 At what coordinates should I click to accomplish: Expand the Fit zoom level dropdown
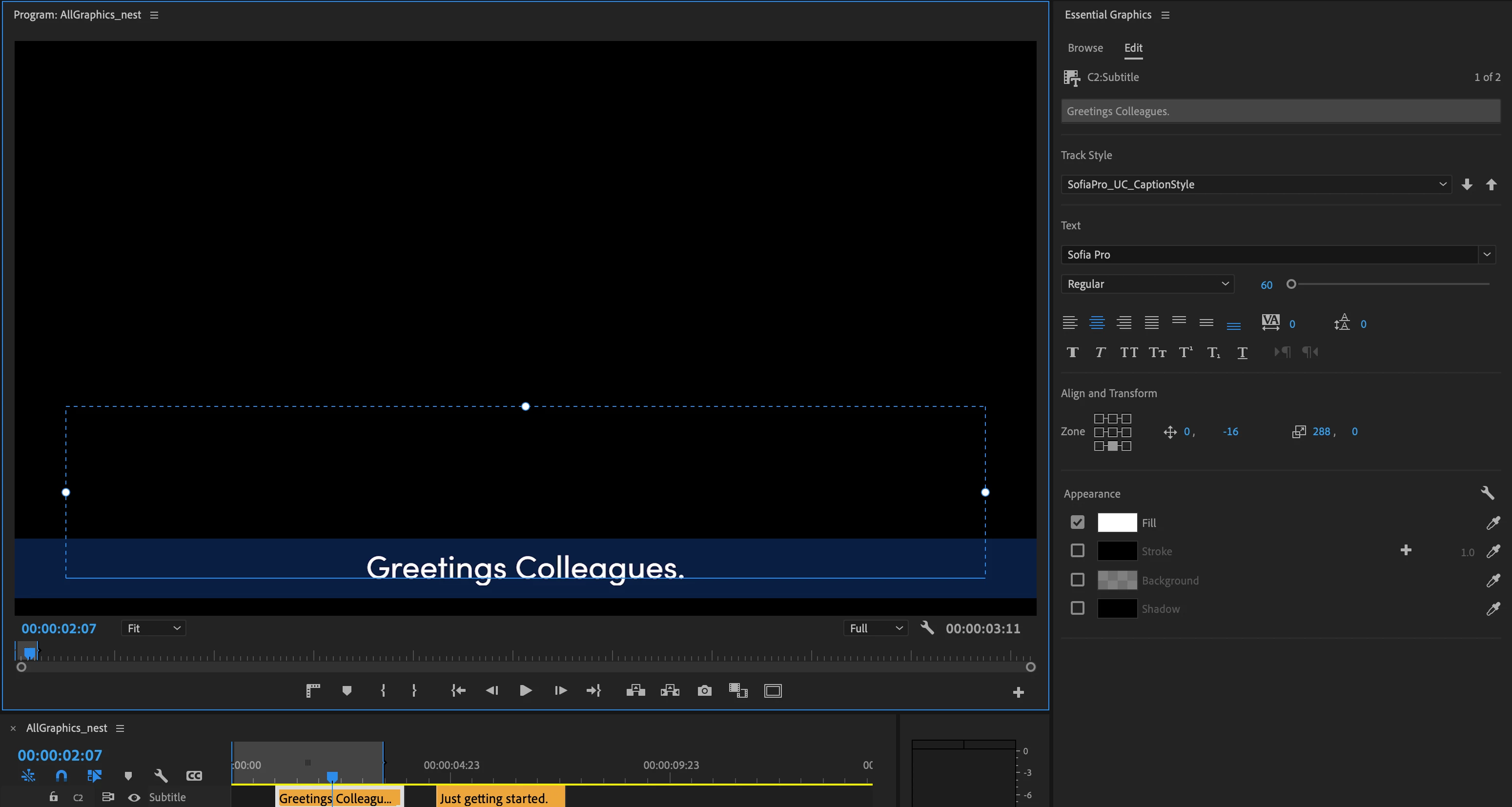pyautogui.click(x=154, y=628)
